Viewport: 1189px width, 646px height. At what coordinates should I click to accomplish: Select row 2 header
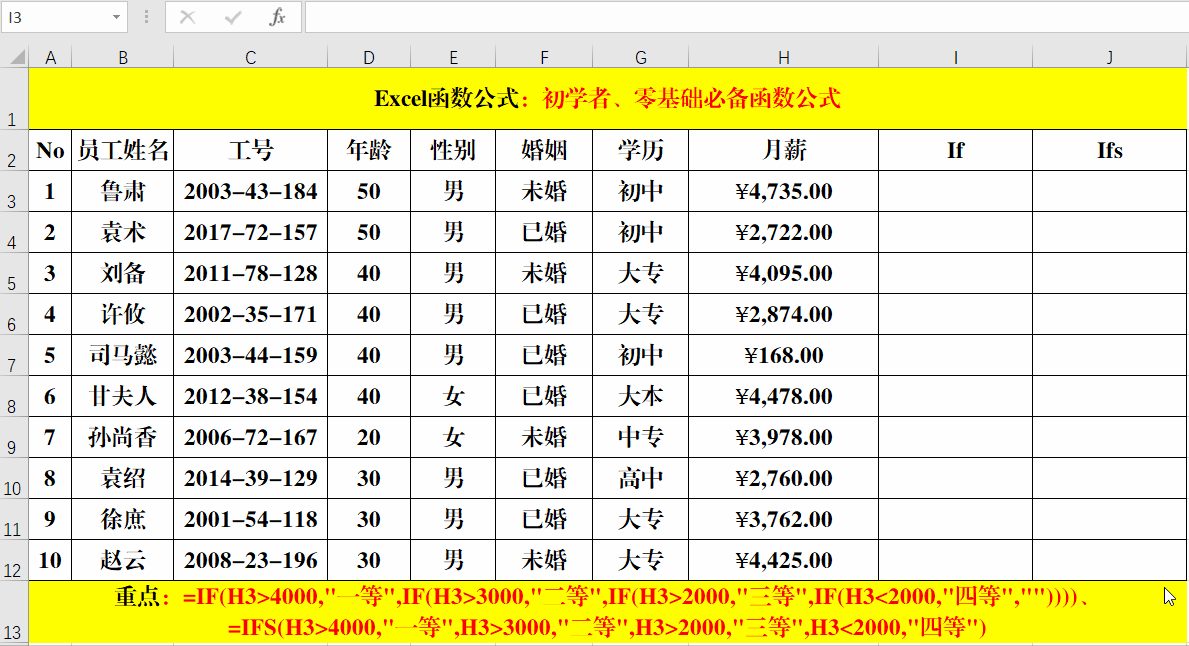pyautogui.click(x=14, y=150)
